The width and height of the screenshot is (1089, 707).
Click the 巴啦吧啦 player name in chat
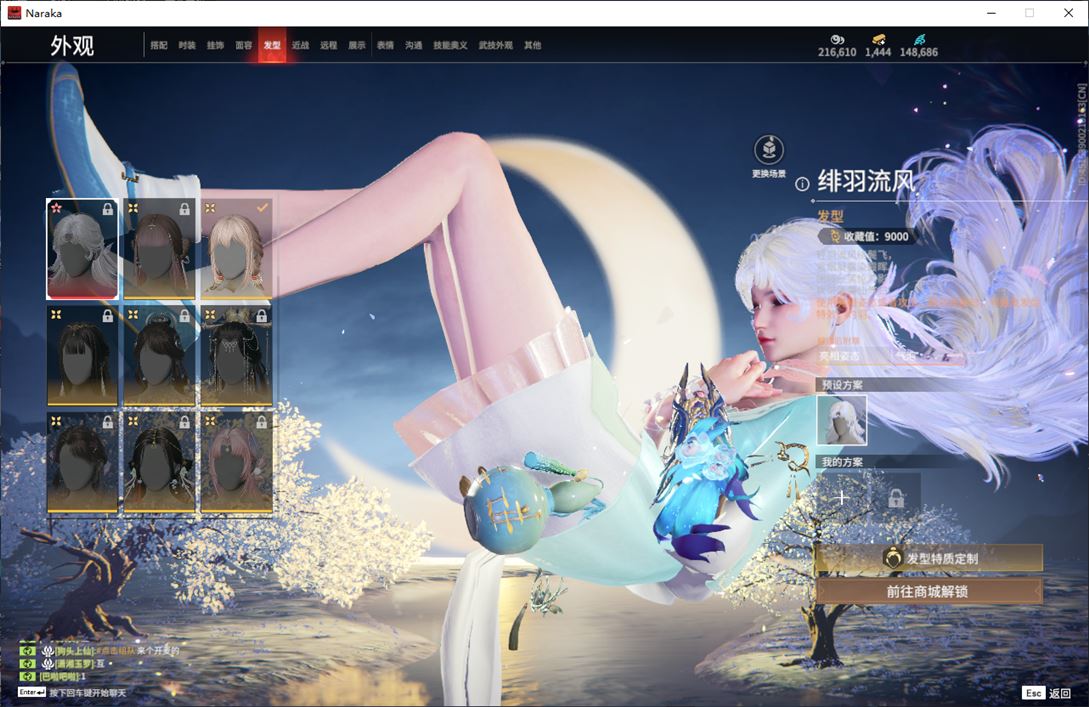point(60,676)
